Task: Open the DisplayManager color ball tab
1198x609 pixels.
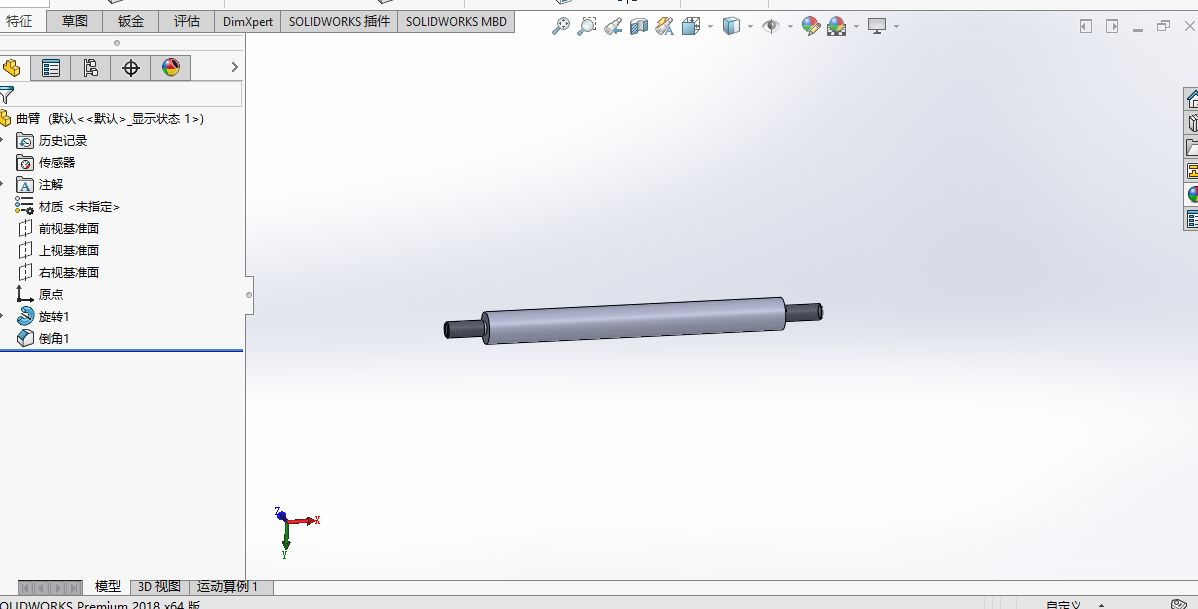Action: point(170,68)
